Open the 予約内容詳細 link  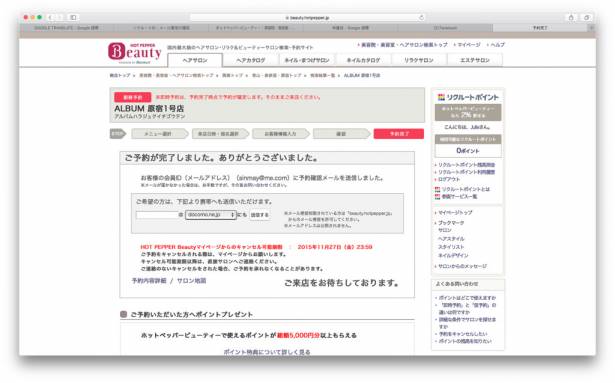pyautogui.click(x=149, y=281)
